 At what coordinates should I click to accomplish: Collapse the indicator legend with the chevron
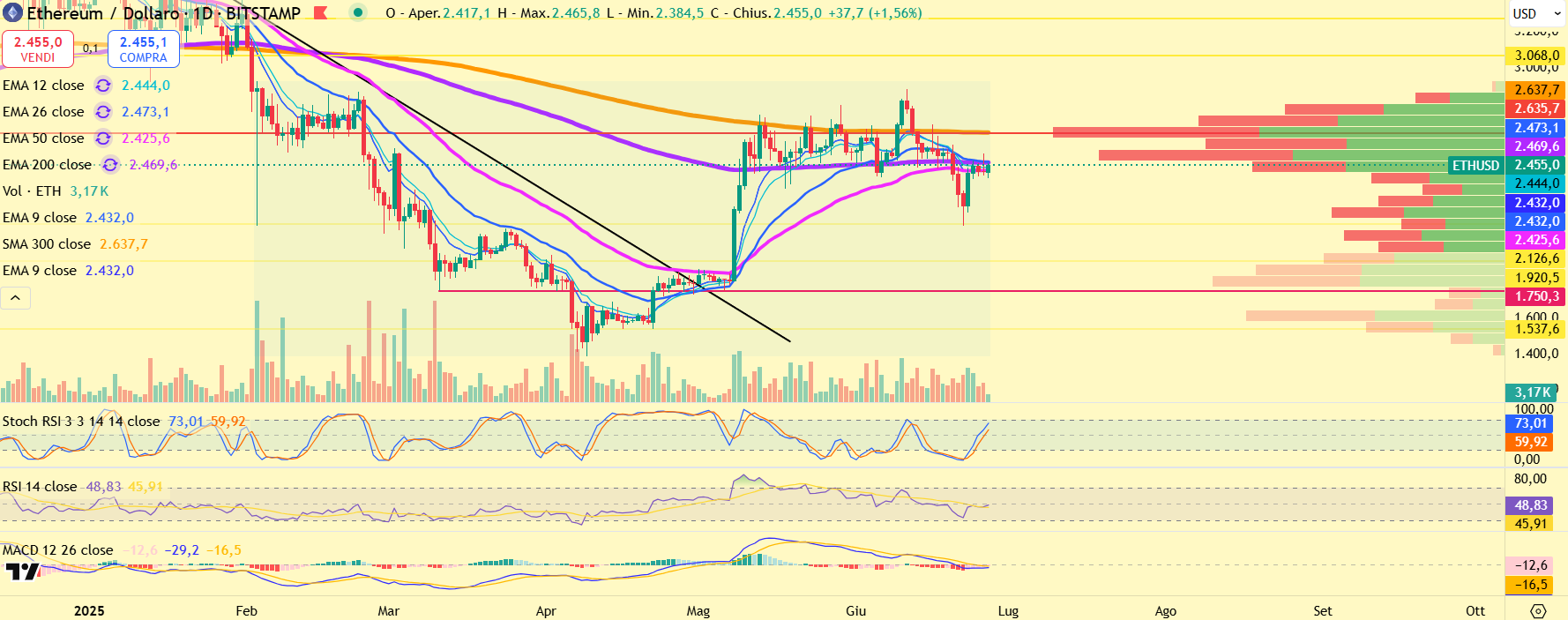pyautogui.click(x=16, y=298)
